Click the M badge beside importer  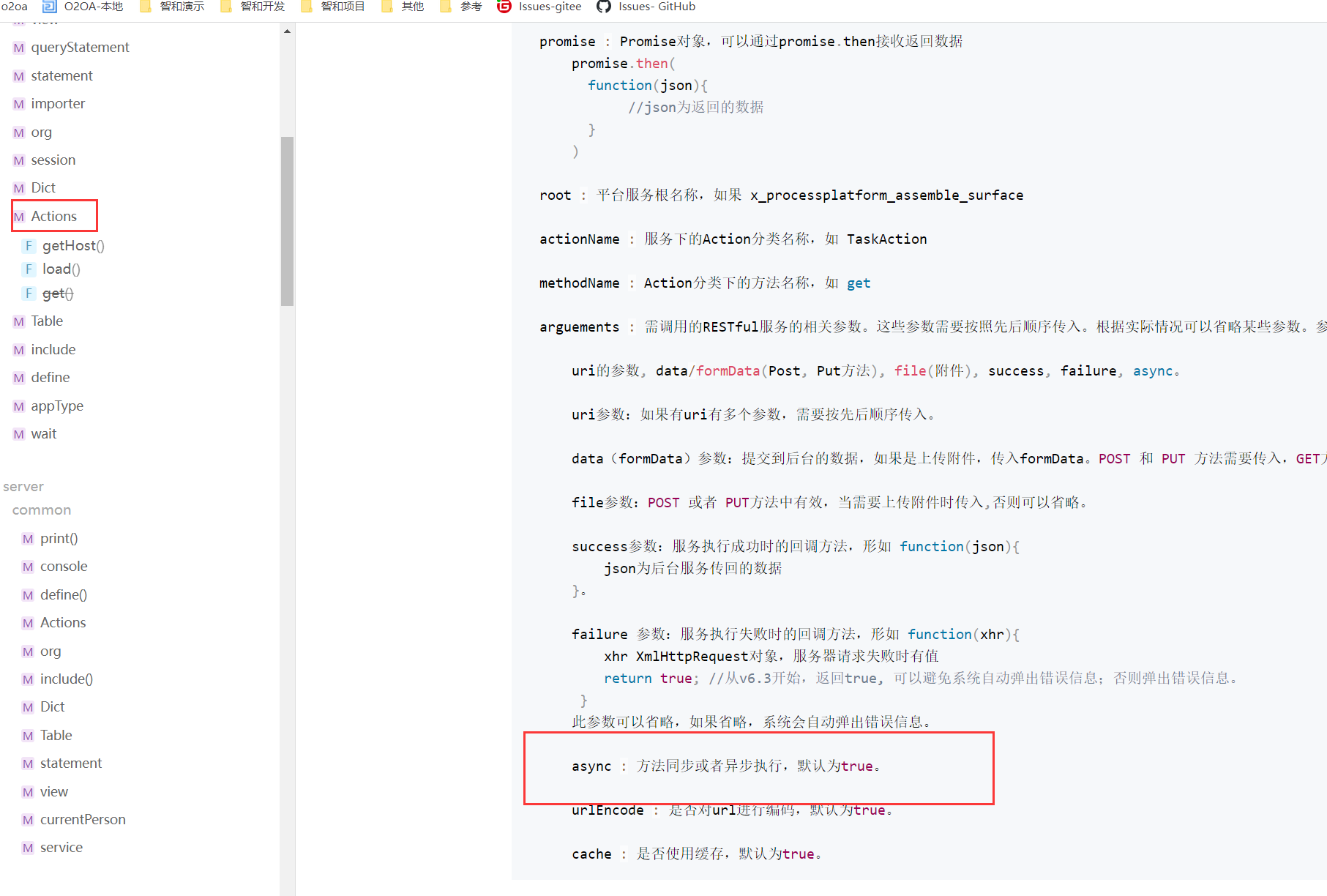pos(19,105)
